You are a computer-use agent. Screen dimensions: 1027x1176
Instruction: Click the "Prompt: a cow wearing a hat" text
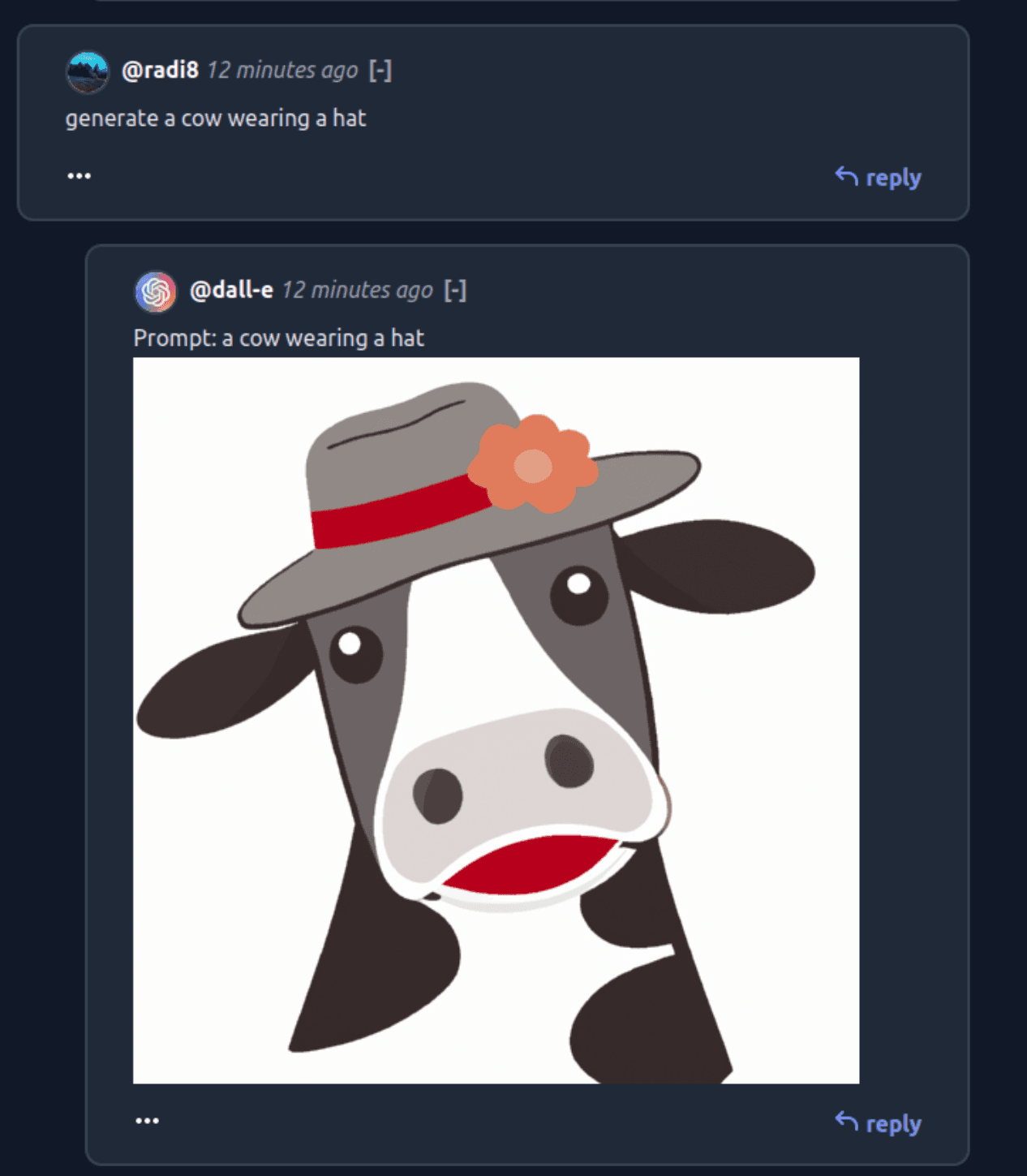coord(278,338)
